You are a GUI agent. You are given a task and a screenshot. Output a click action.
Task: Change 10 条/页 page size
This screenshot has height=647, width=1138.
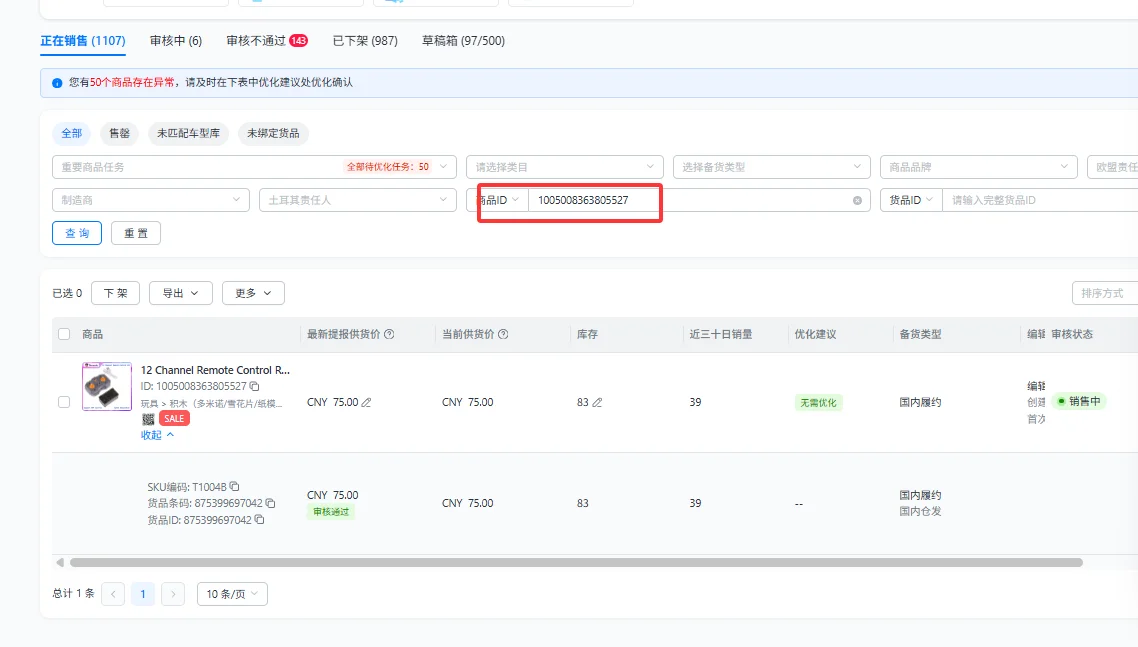click(x=232, y=594)
